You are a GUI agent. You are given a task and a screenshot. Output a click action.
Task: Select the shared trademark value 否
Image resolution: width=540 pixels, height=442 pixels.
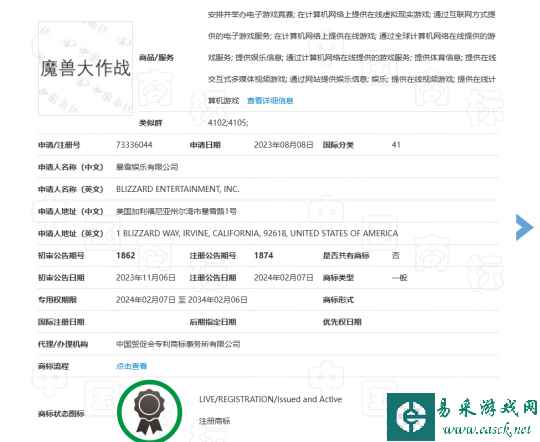(x=396, y=255)
